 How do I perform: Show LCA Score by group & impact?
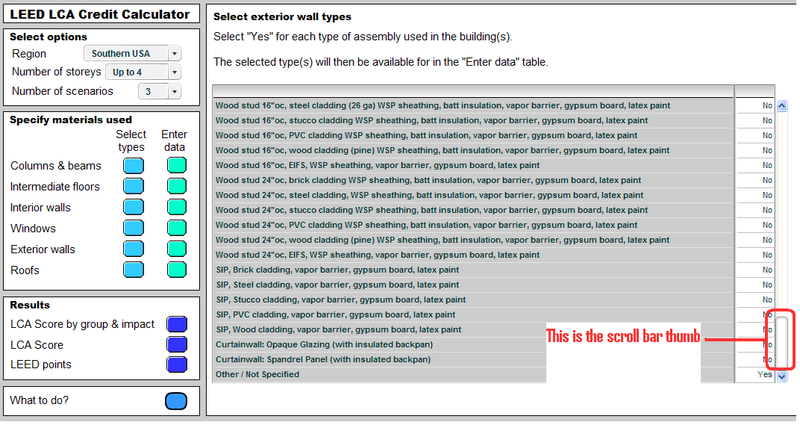click(x=177, y=324)
